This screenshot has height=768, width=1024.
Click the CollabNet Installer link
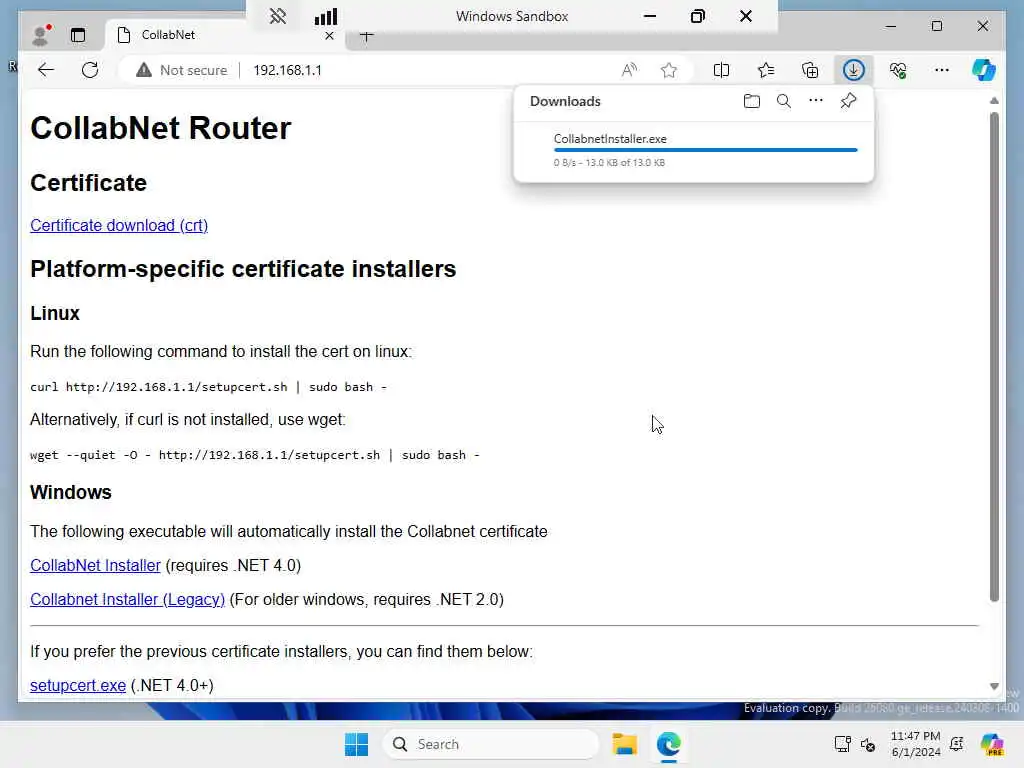click(95, 566)
